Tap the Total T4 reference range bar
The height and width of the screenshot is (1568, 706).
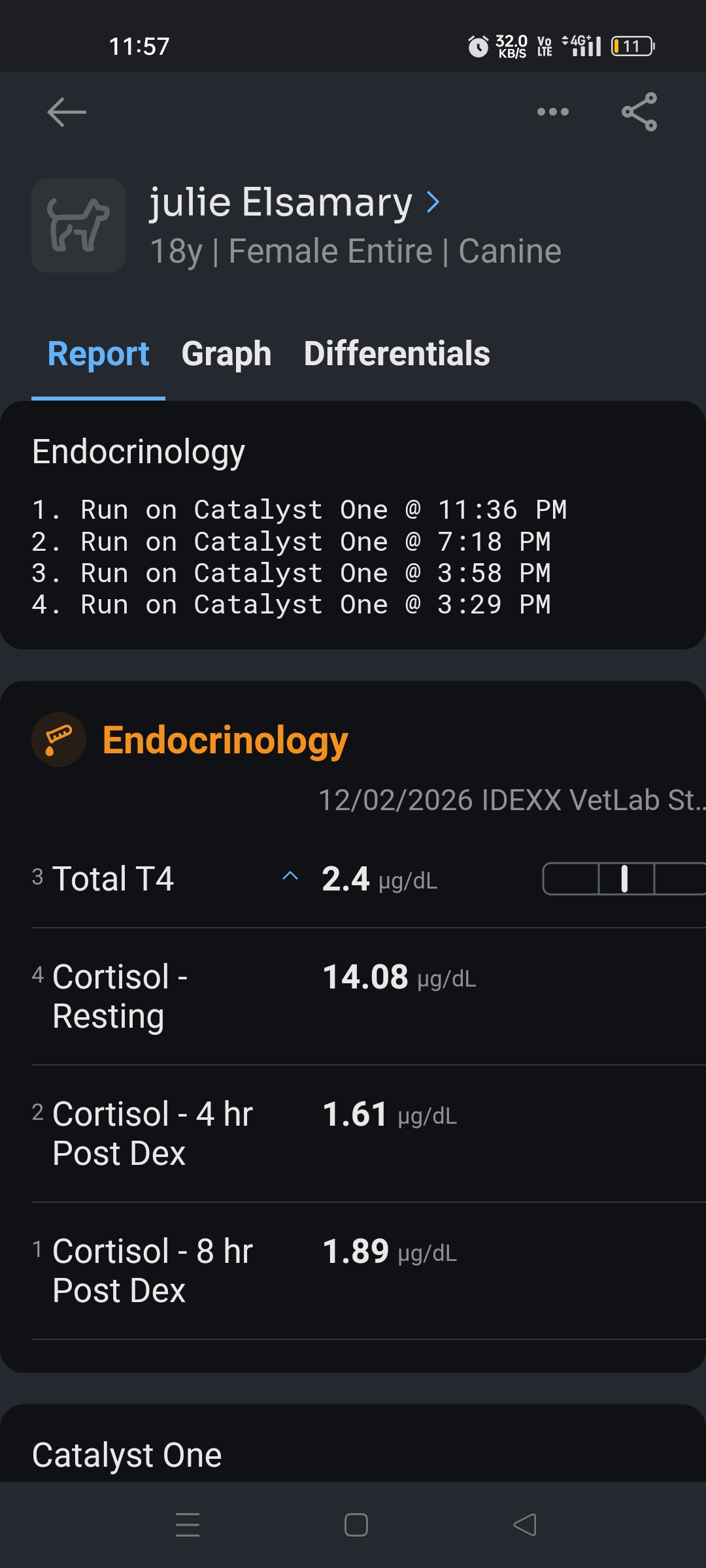coord(624,878)
